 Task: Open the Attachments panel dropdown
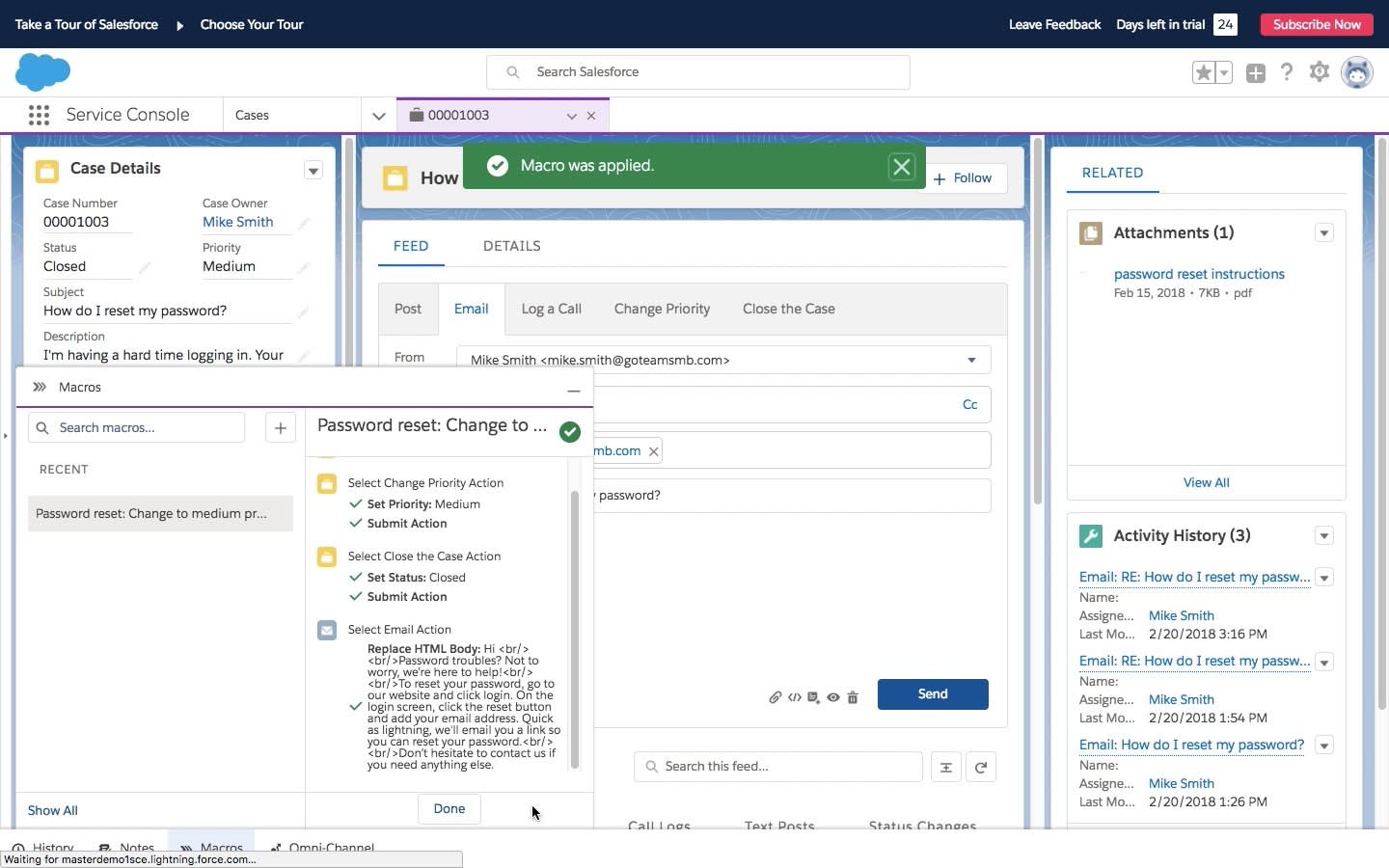coord(1324,233)
